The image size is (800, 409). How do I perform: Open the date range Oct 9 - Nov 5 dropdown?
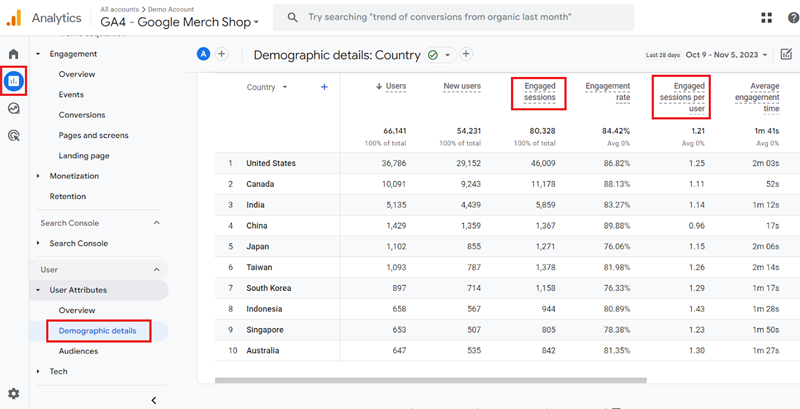point(727,55)
